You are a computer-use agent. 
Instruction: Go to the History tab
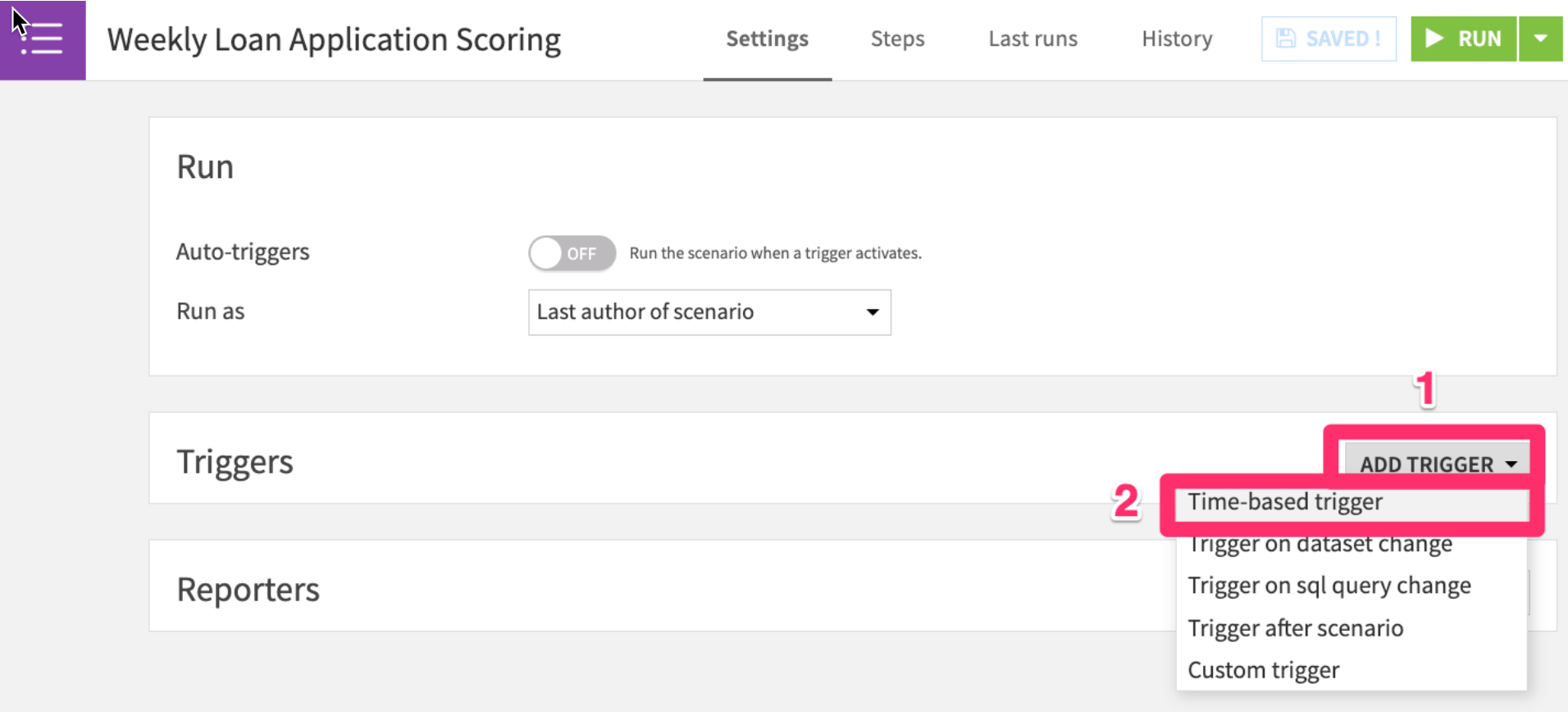[1177, 39]
